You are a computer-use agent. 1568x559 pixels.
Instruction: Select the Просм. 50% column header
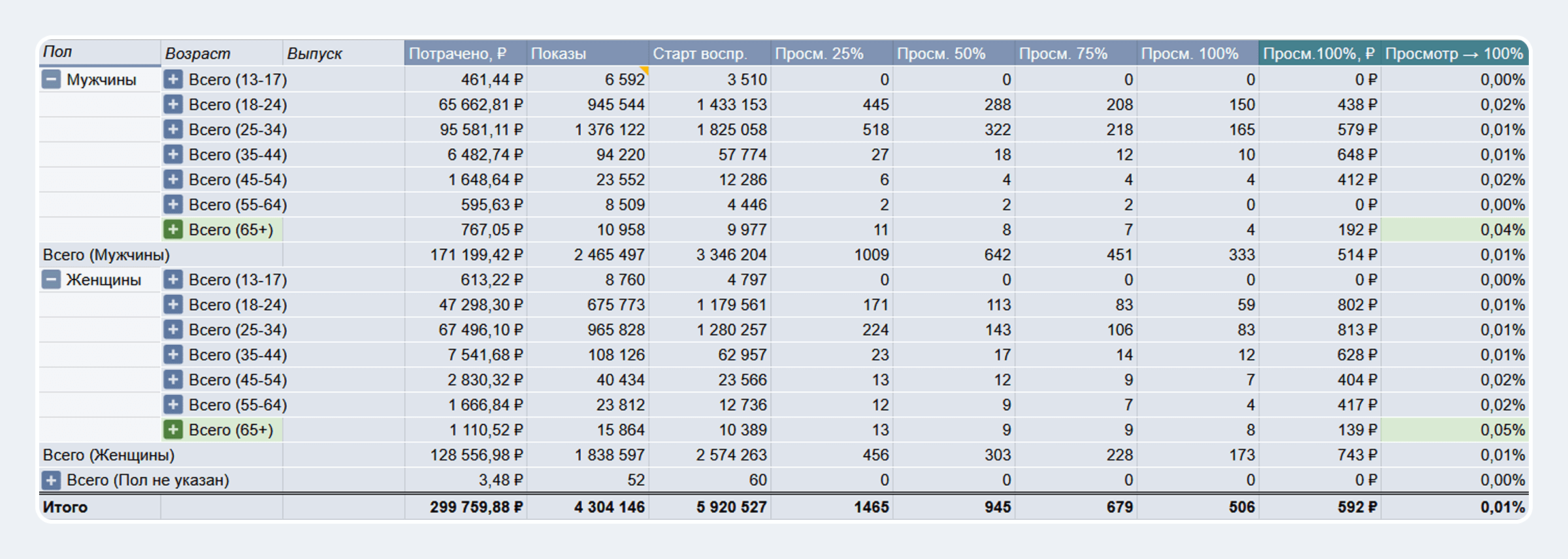954,53
